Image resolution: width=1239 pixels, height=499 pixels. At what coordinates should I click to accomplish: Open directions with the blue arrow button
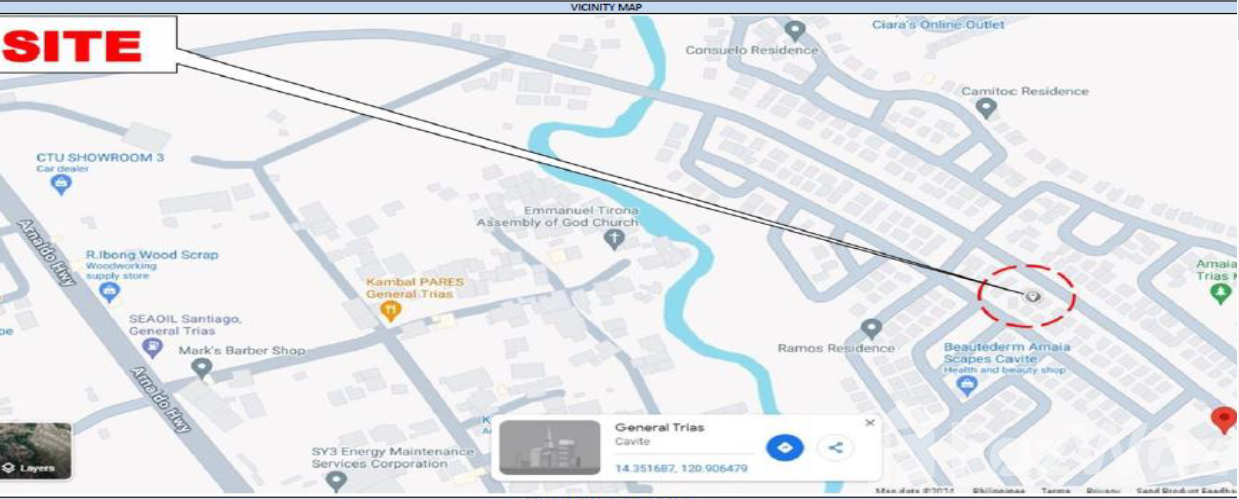[785, 448]
